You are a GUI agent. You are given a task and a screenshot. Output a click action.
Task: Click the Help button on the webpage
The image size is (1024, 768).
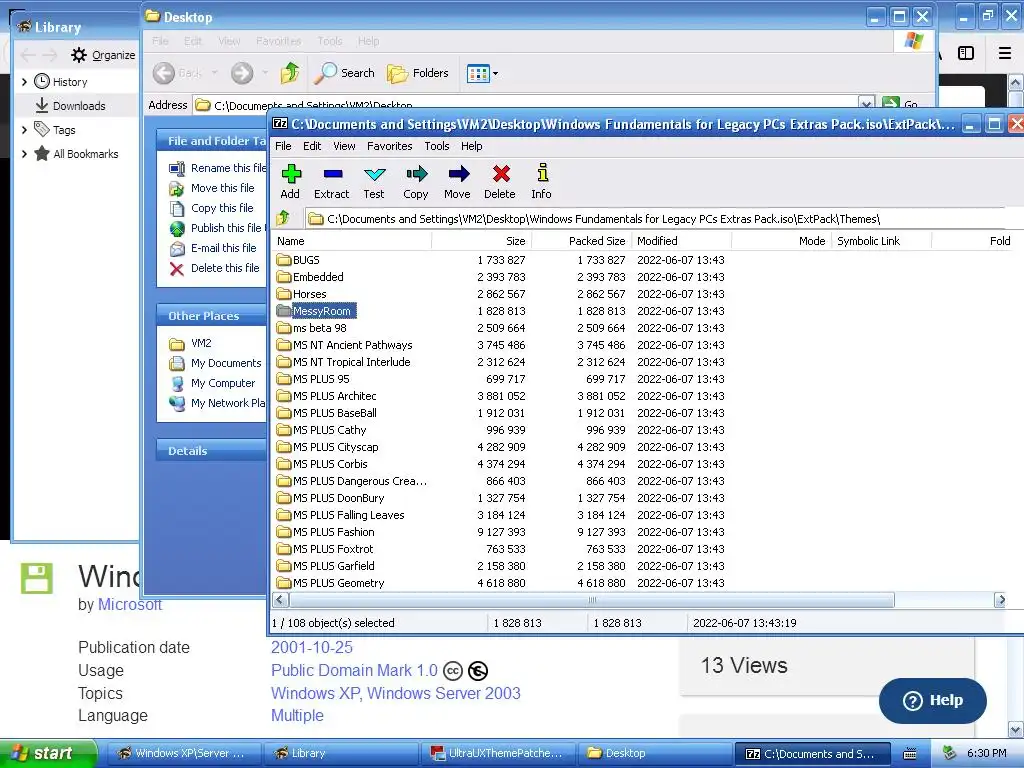(933, 701)
